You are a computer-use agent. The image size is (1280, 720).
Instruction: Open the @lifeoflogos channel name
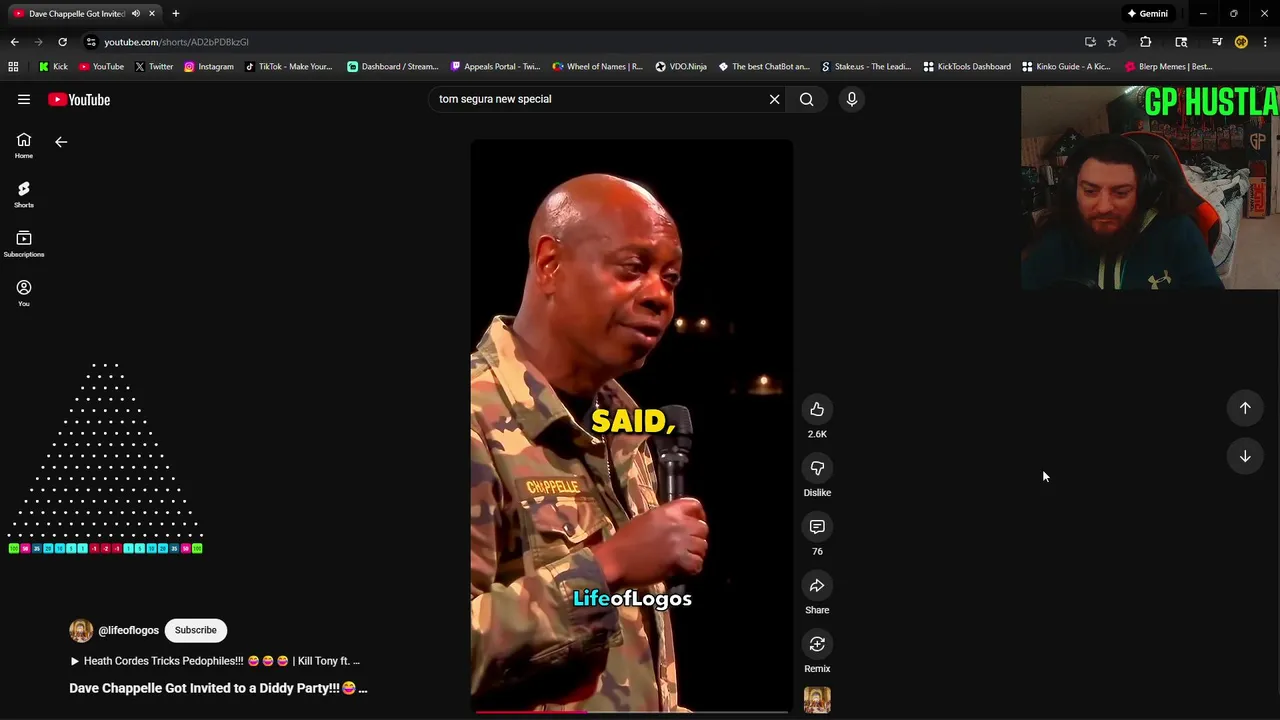[128, 631]
